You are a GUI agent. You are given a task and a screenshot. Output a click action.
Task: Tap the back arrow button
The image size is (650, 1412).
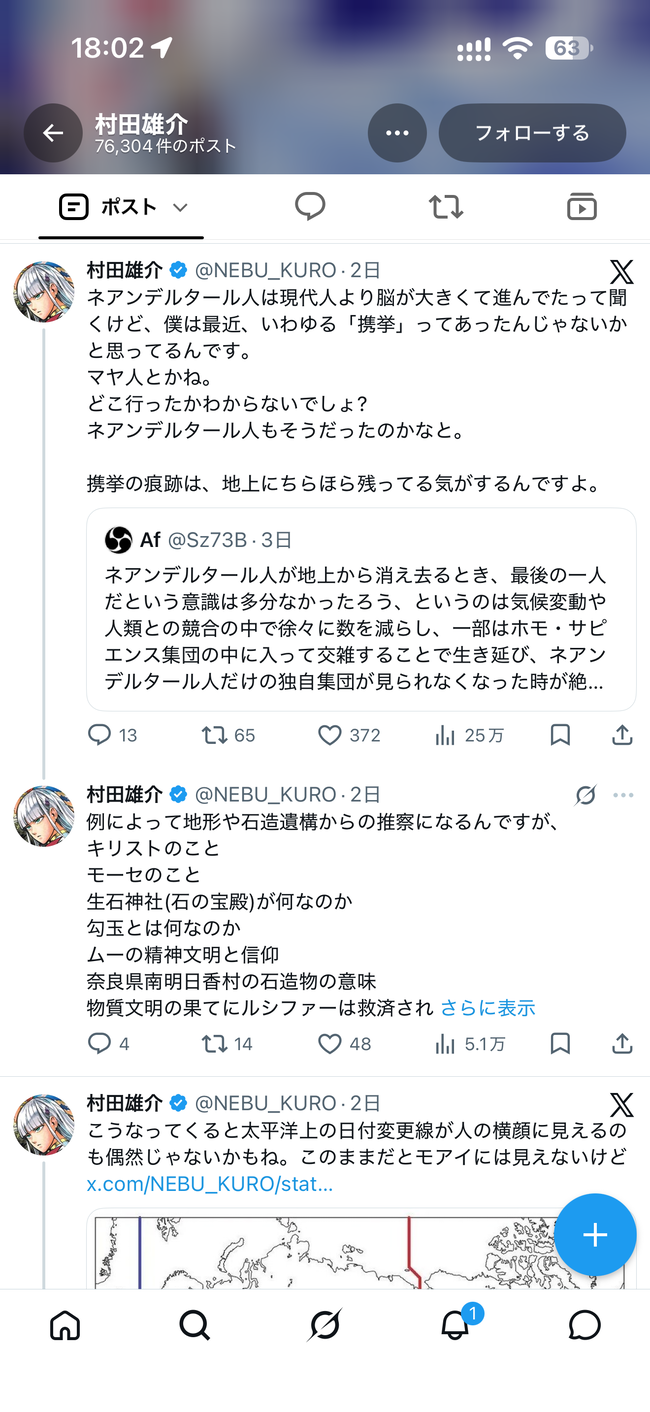pyautogui.click(x=53, y=133)
